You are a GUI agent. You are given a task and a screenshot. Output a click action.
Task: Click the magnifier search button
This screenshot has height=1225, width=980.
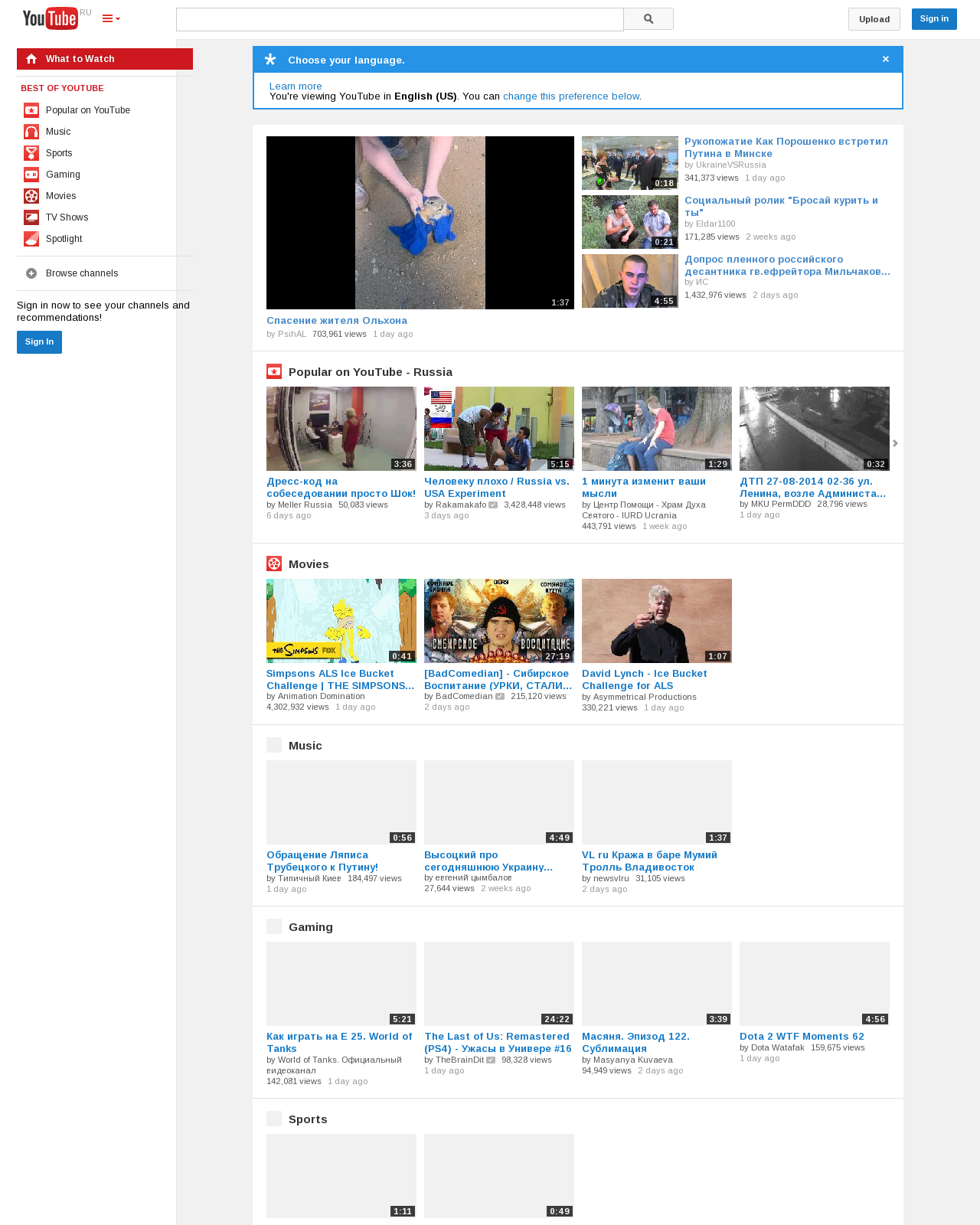pyautogui.click(x=648, y=19)
